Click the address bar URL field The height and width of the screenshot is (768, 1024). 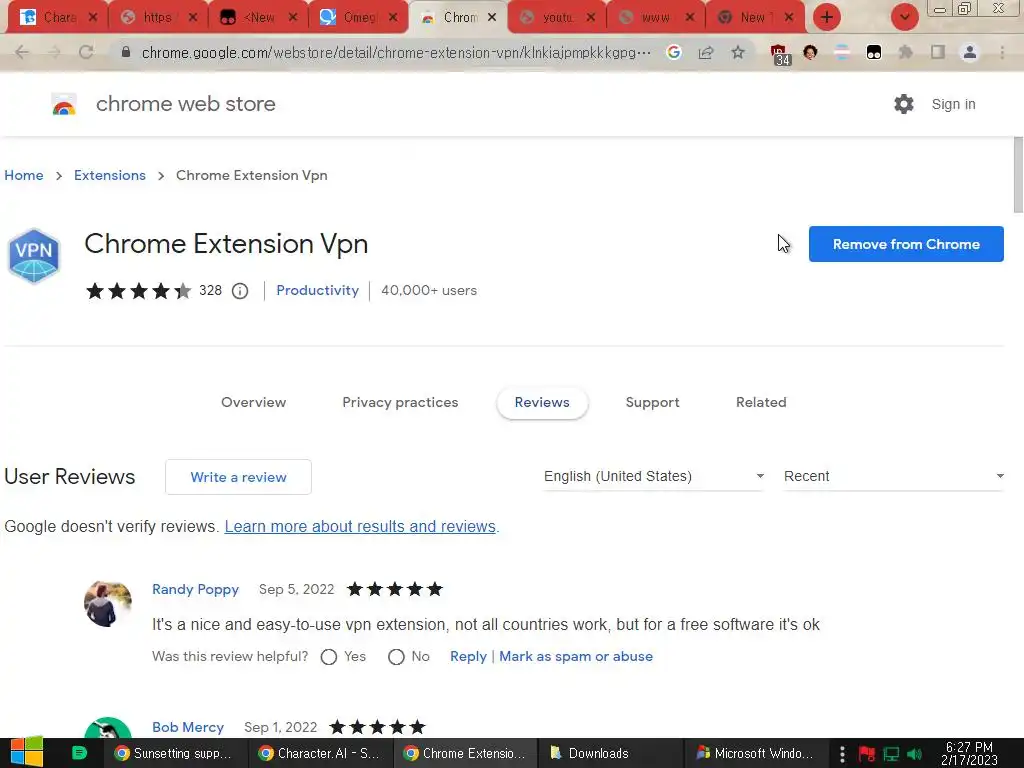396,53
